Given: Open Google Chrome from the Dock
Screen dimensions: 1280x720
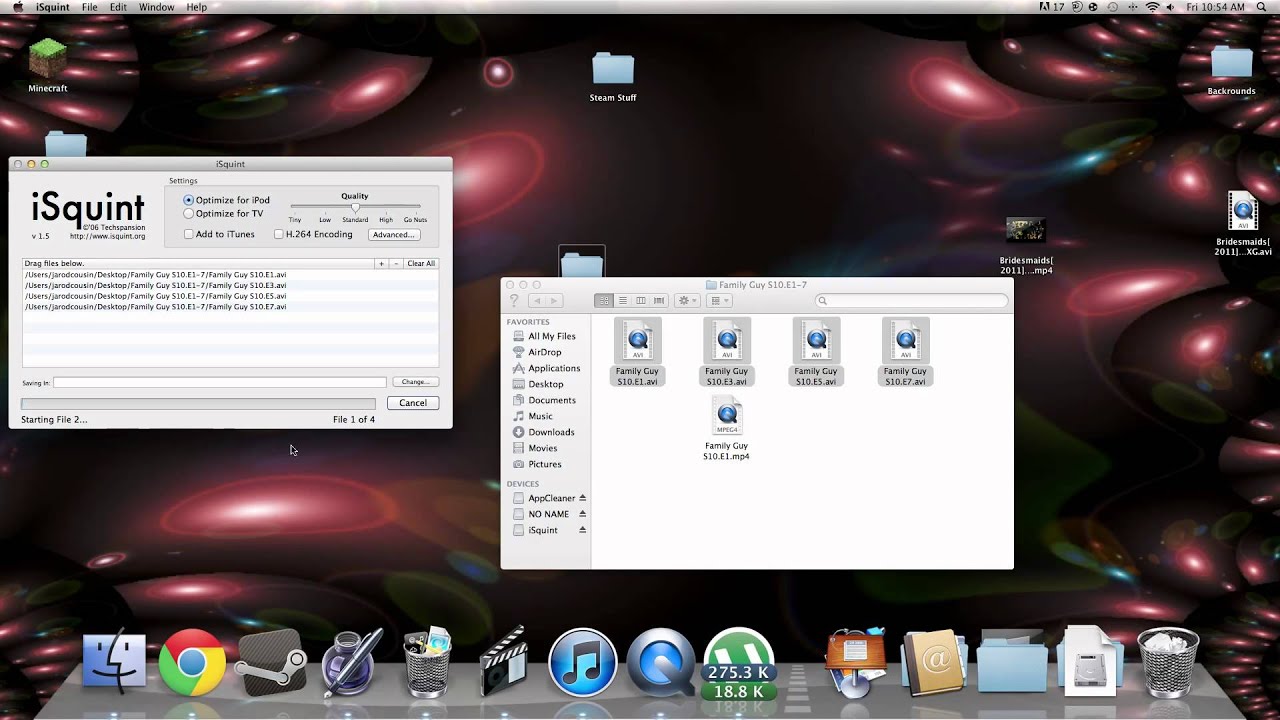Looking at the screenshot, I should point(192,662).
